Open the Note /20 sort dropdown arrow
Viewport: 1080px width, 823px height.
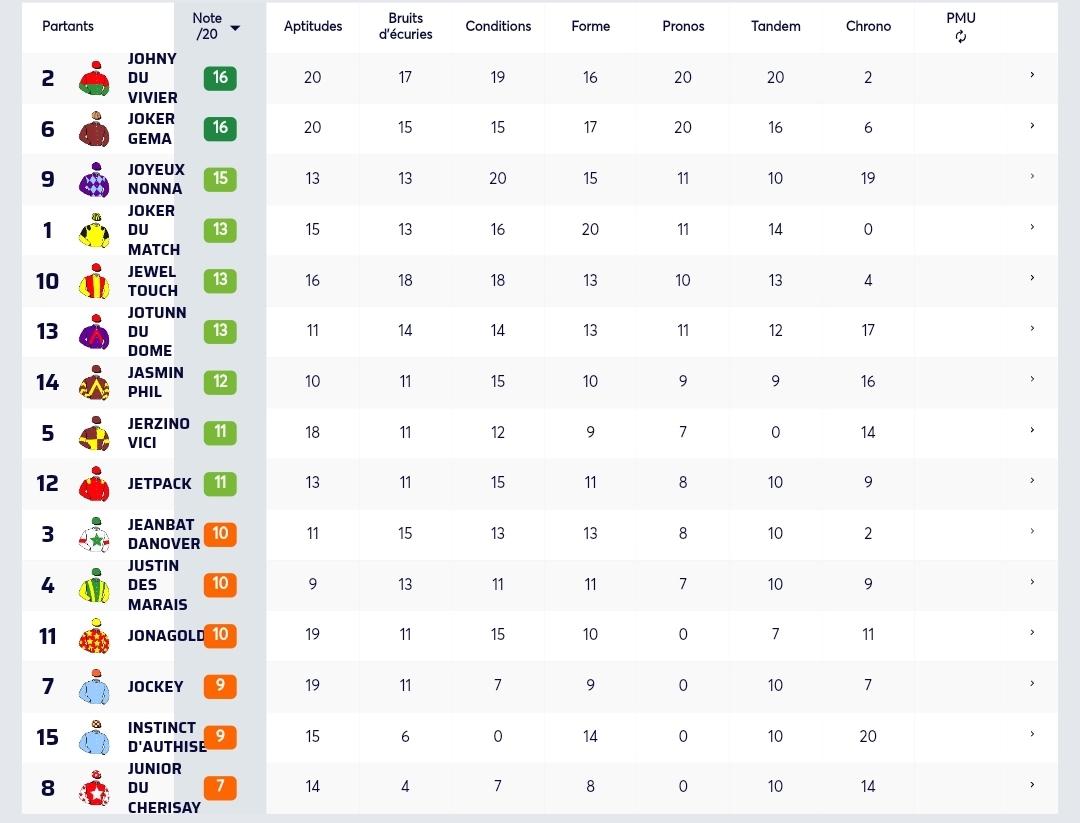point(235,28)
